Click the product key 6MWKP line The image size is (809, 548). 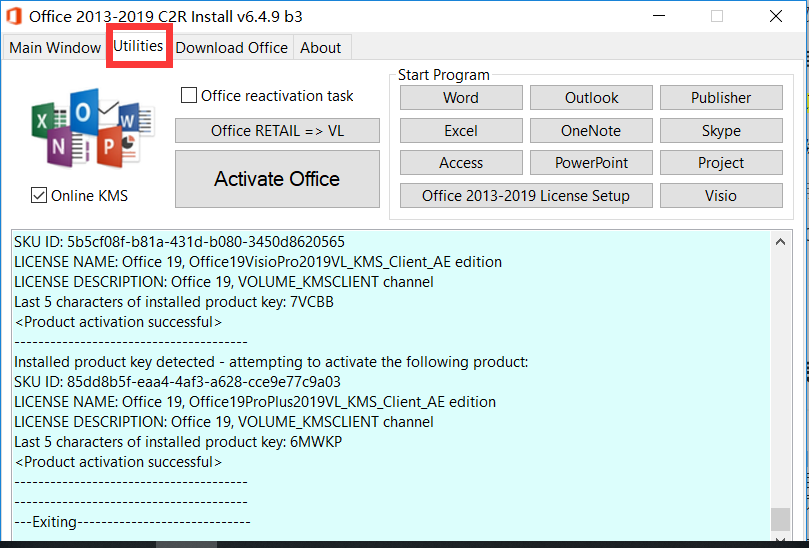[178, 442]
